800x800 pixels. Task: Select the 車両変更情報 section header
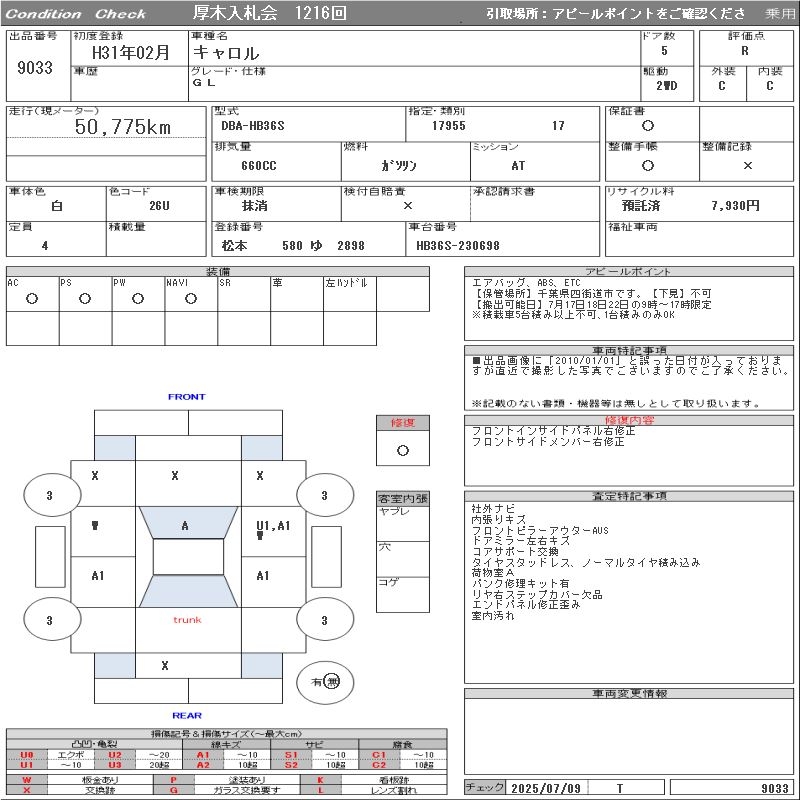coord(629,693)
